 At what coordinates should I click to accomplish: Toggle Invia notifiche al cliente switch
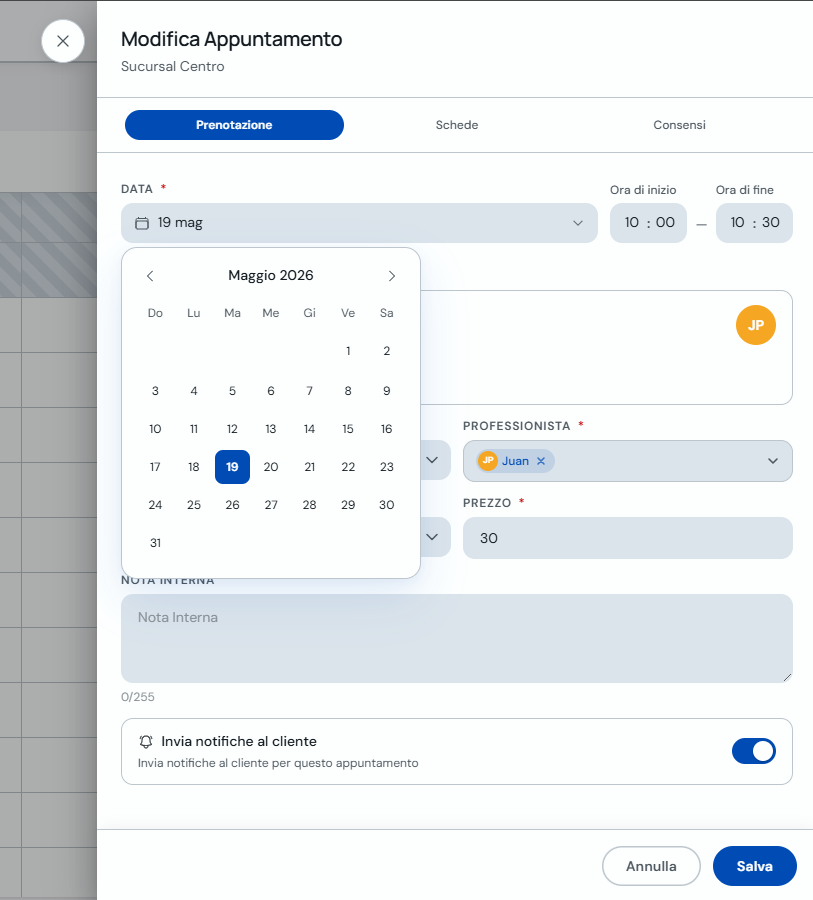[x=753, y=751]
